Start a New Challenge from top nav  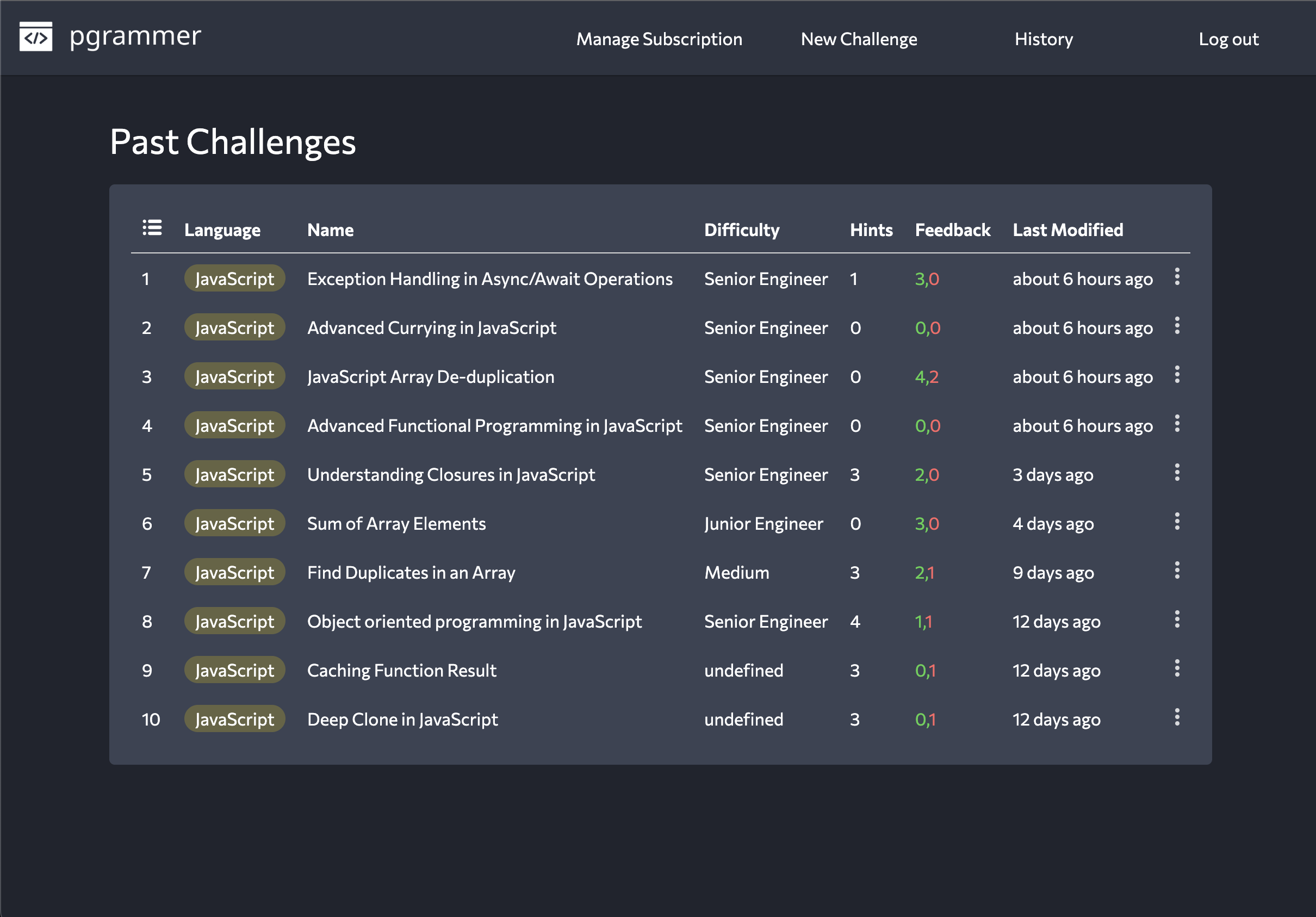(858, 39)
